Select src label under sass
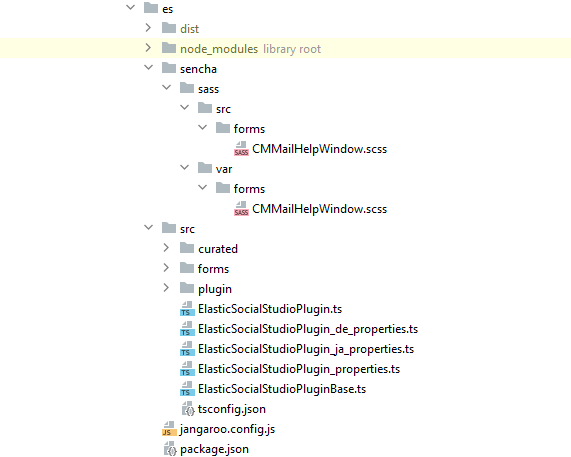Image resolution: width=571 pixels, height=457 pixels. 223,109
